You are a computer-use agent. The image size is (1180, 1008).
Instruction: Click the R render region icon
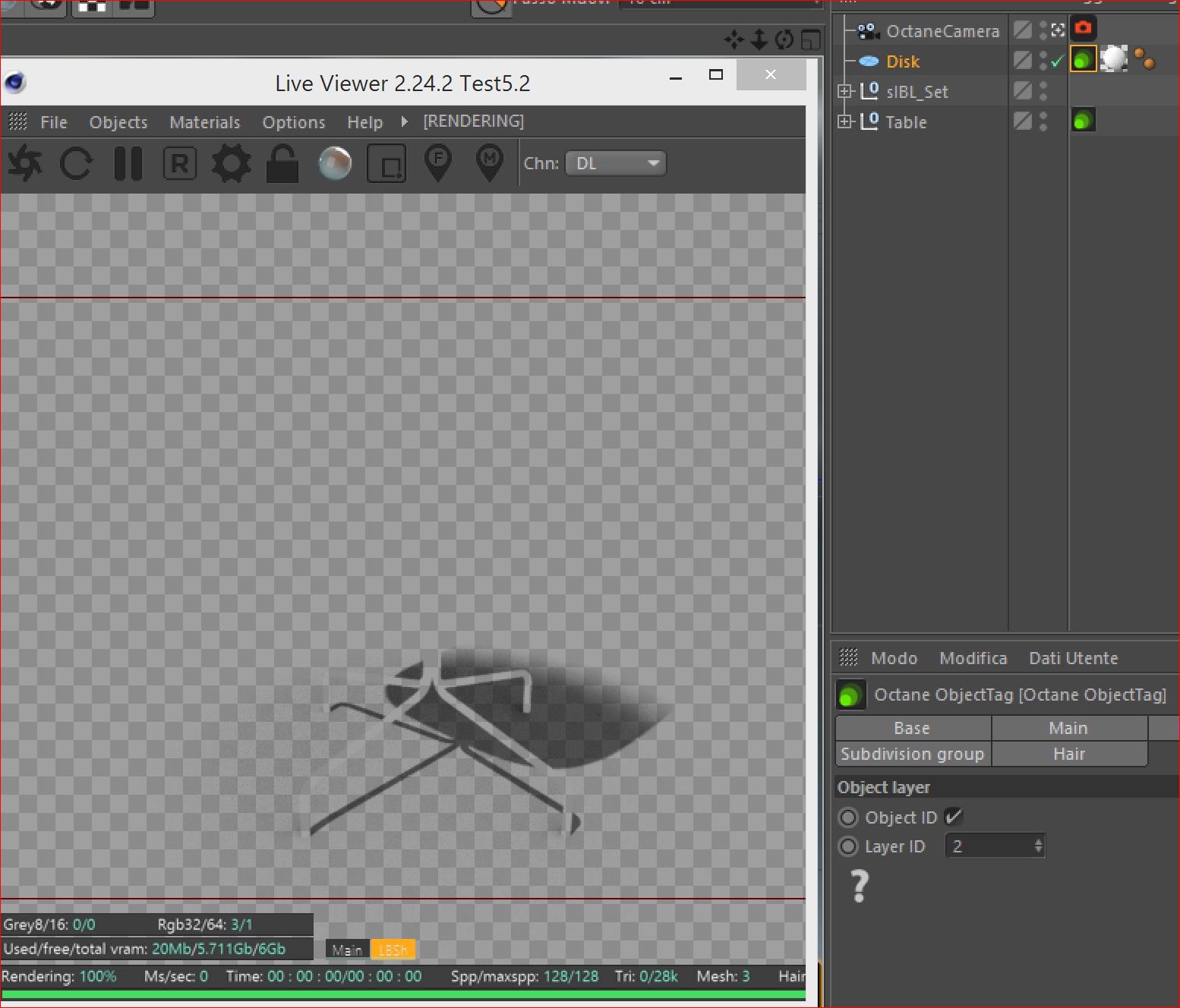[x=180, y=163]
